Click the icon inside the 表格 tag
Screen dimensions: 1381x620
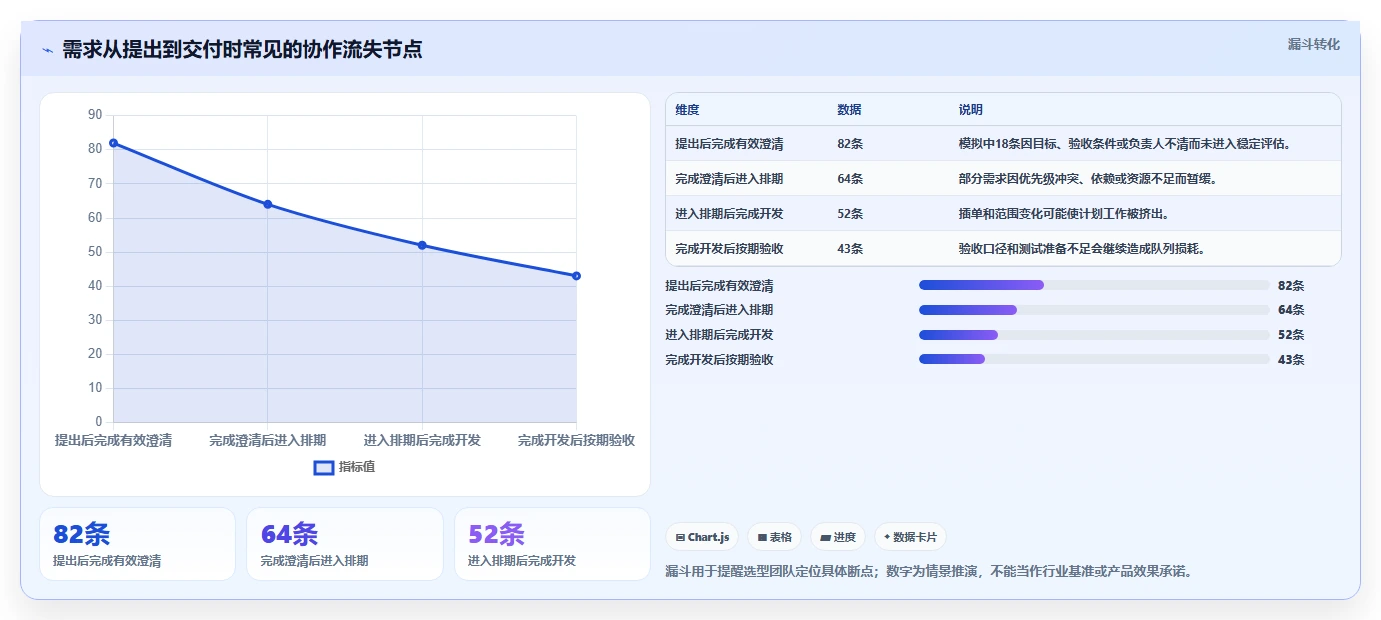coord(762,538)
